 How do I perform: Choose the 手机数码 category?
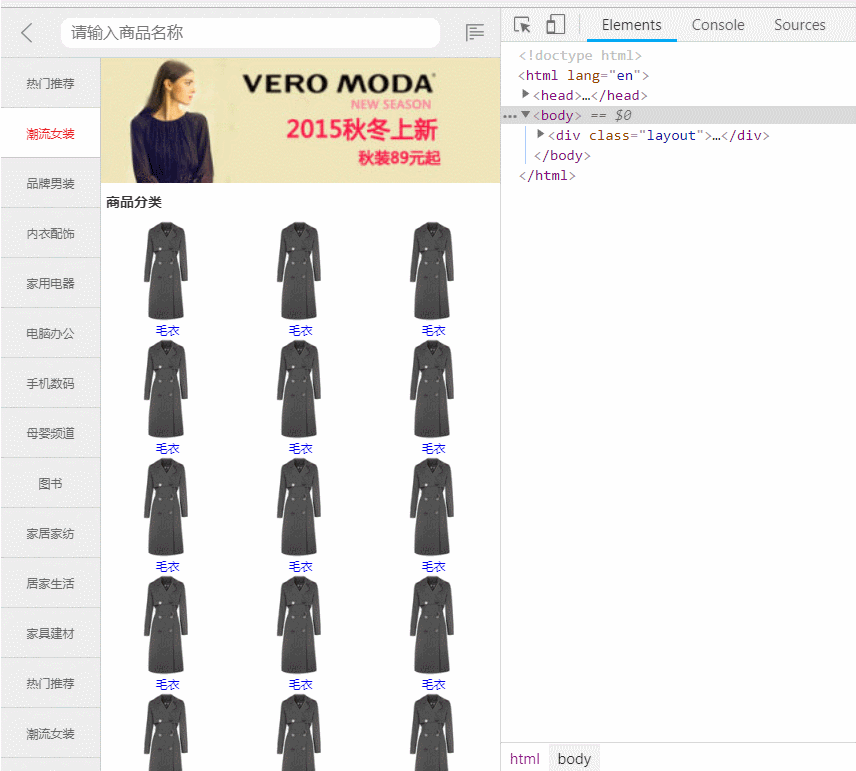(50, 383)
